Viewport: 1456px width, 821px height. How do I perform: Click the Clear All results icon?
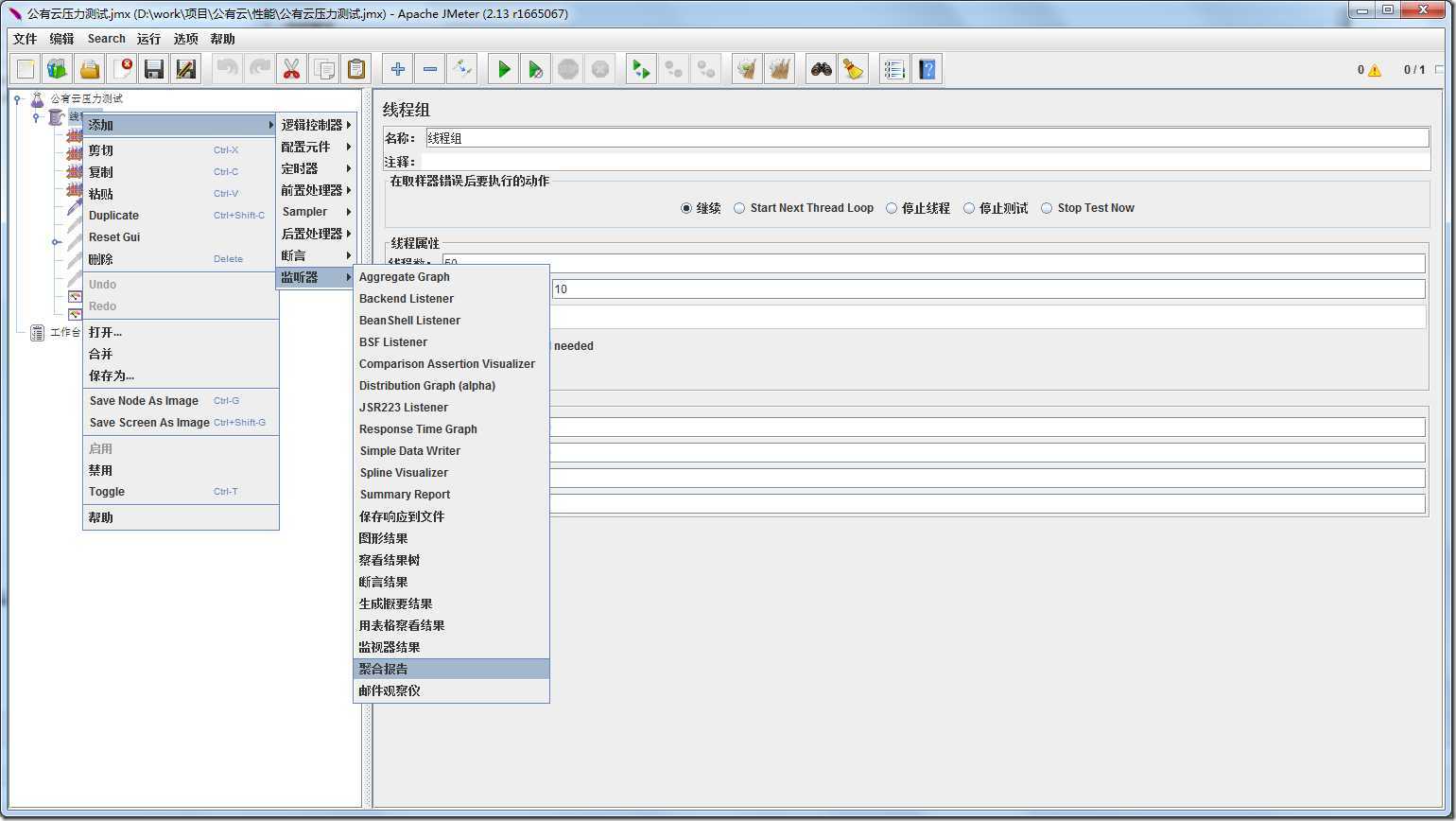(x=780, y=69)
